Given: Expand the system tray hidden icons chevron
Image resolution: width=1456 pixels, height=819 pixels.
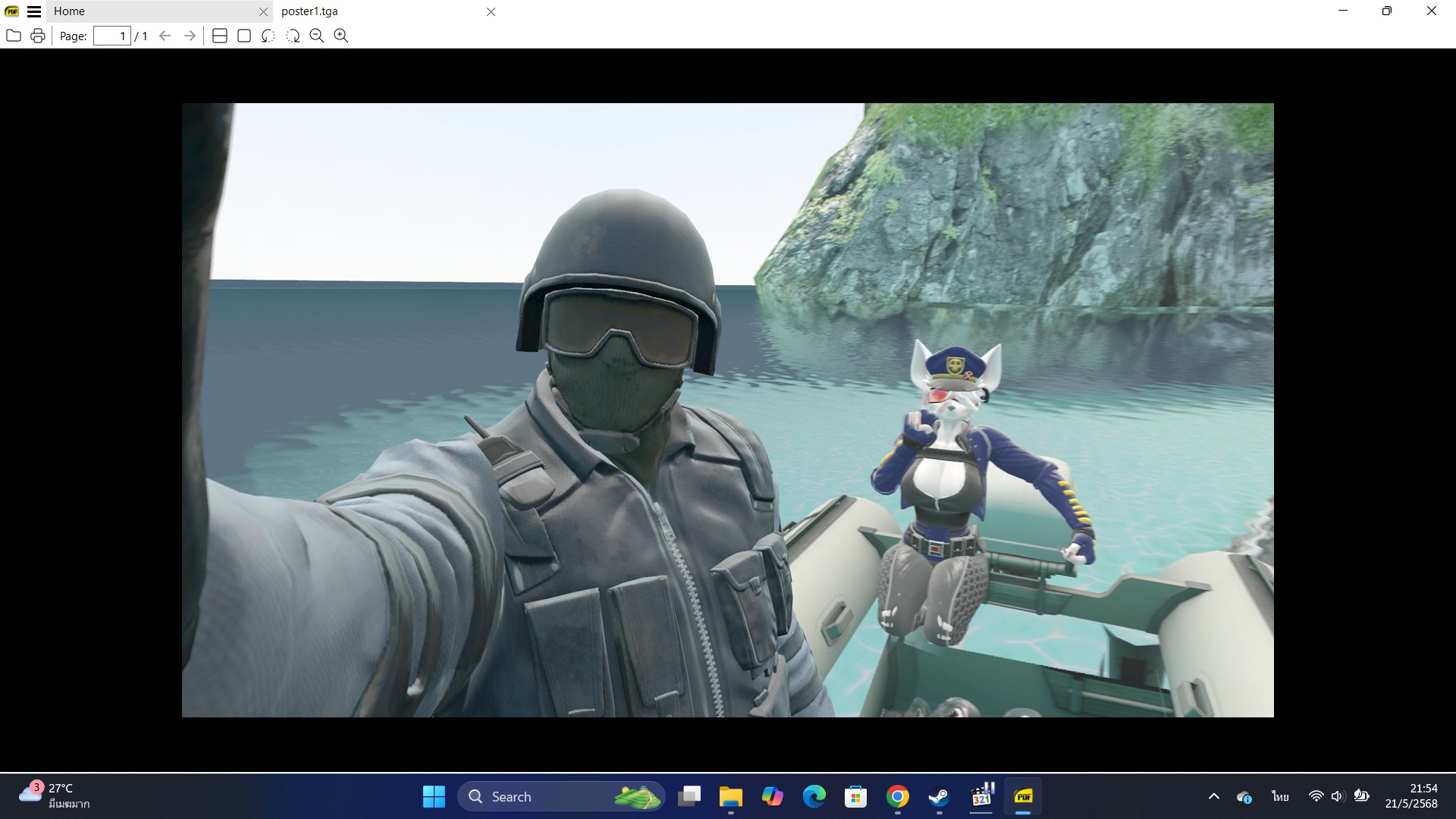Looking at the screenshot, I should pos(1213,796).
